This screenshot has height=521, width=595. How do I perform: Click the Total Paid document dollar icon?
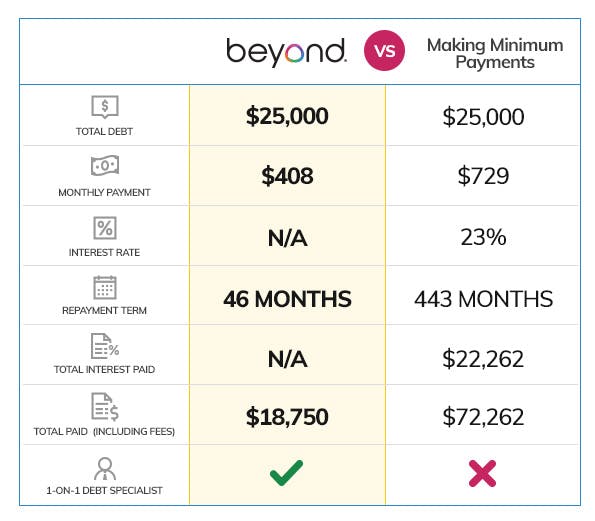click(105, 407)
